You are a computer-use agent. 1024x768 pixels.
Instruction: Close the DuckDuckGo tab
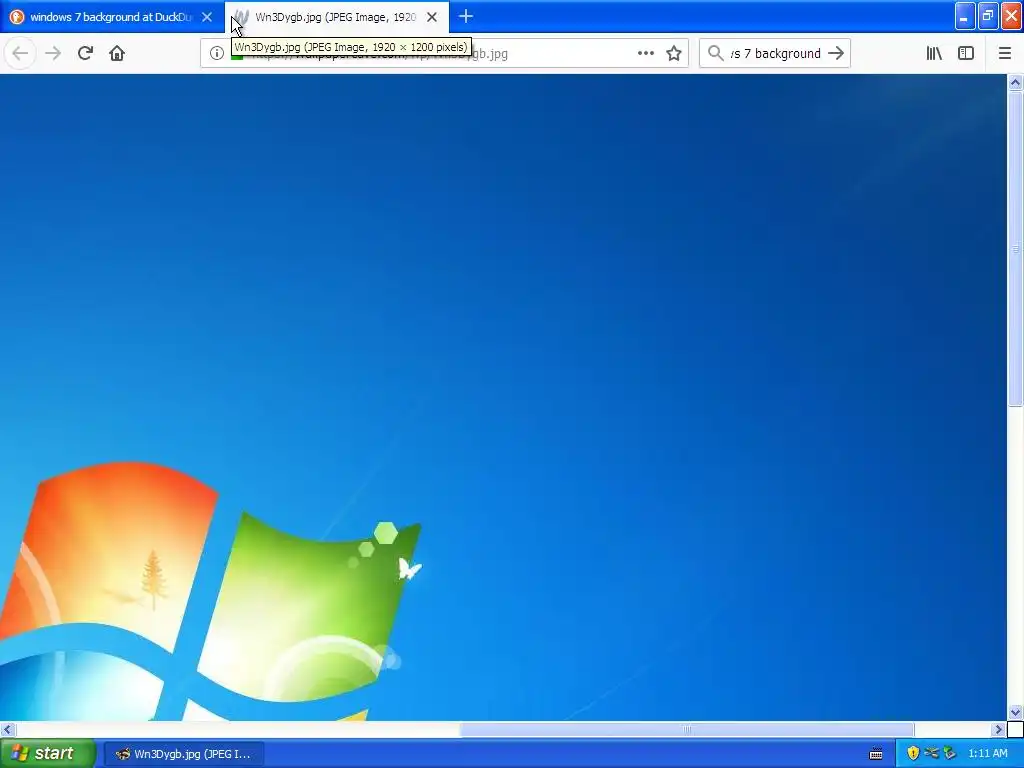pyautogui.click(x=207, y=17)
